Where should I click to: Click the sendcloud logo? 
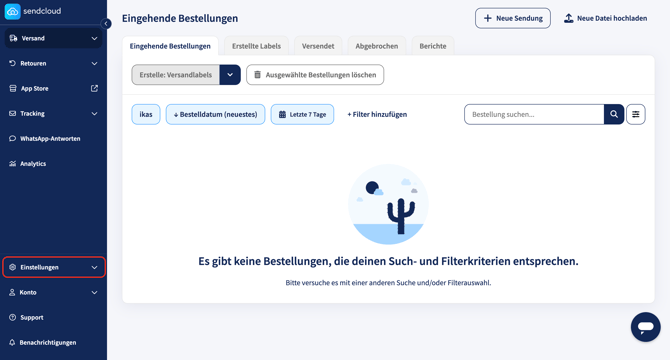[x=33, y=11]
